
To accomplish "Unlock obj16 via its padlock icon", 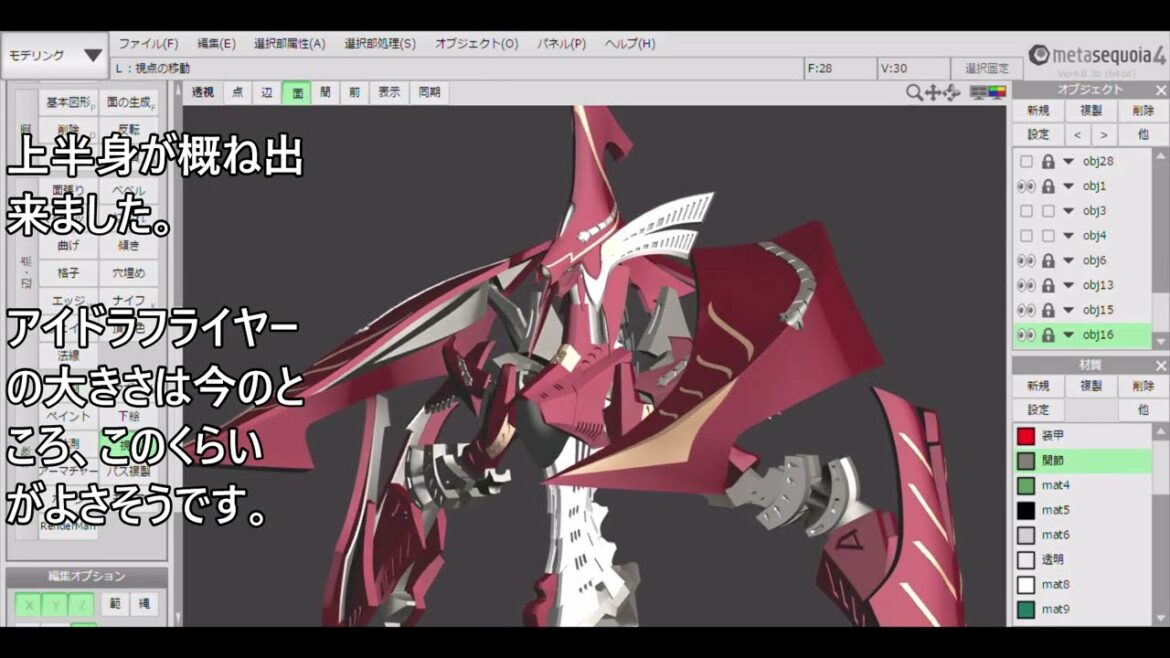I will click(x=1048, y=335).
